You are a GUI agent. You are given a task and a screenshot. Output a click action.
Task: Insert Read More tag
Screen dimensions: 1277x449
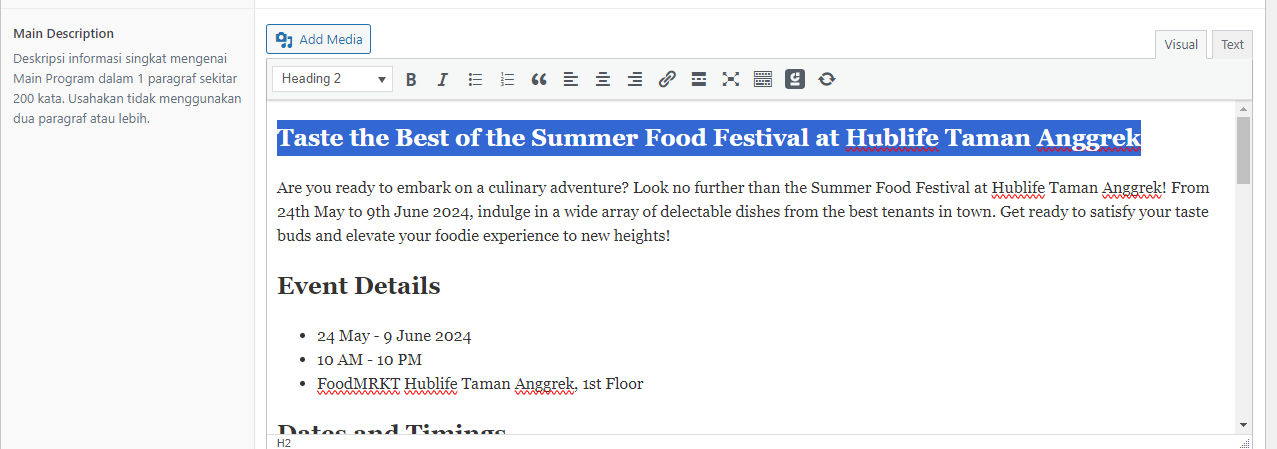[x=699, y=79]
